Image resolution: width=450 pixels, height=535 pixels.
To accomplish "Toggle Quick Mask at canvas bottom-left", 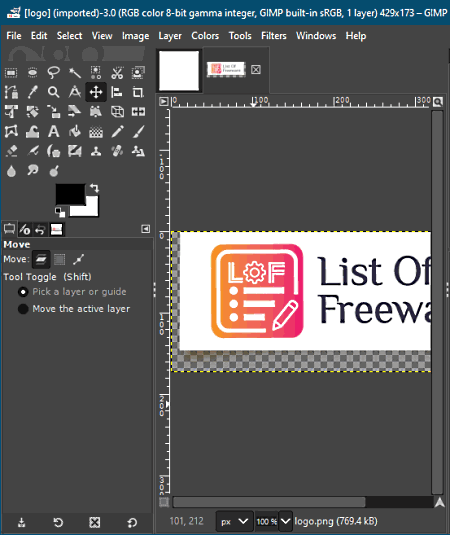I will (164, 502).
